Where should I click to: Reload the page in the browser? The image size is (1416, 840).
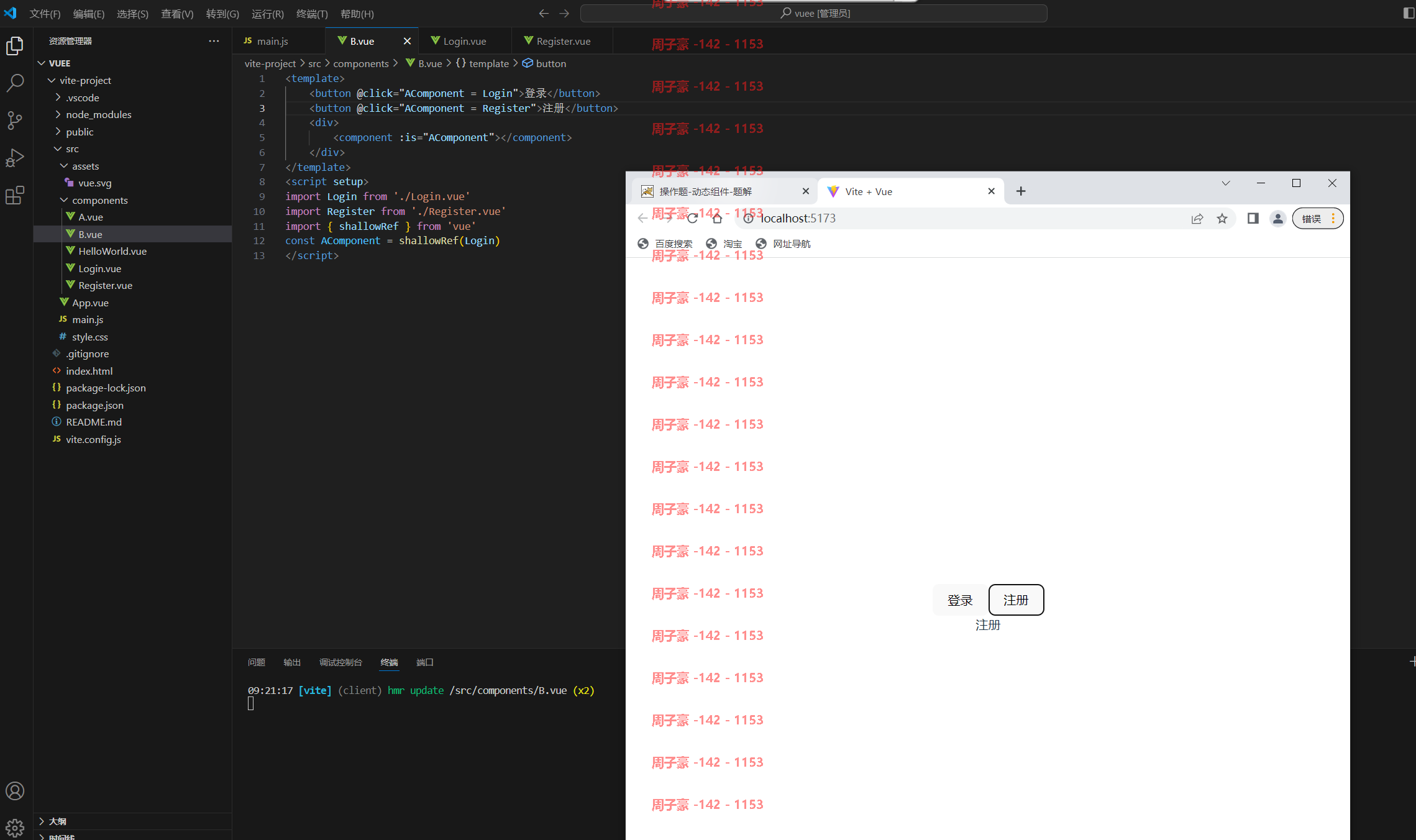pos(692,218)
